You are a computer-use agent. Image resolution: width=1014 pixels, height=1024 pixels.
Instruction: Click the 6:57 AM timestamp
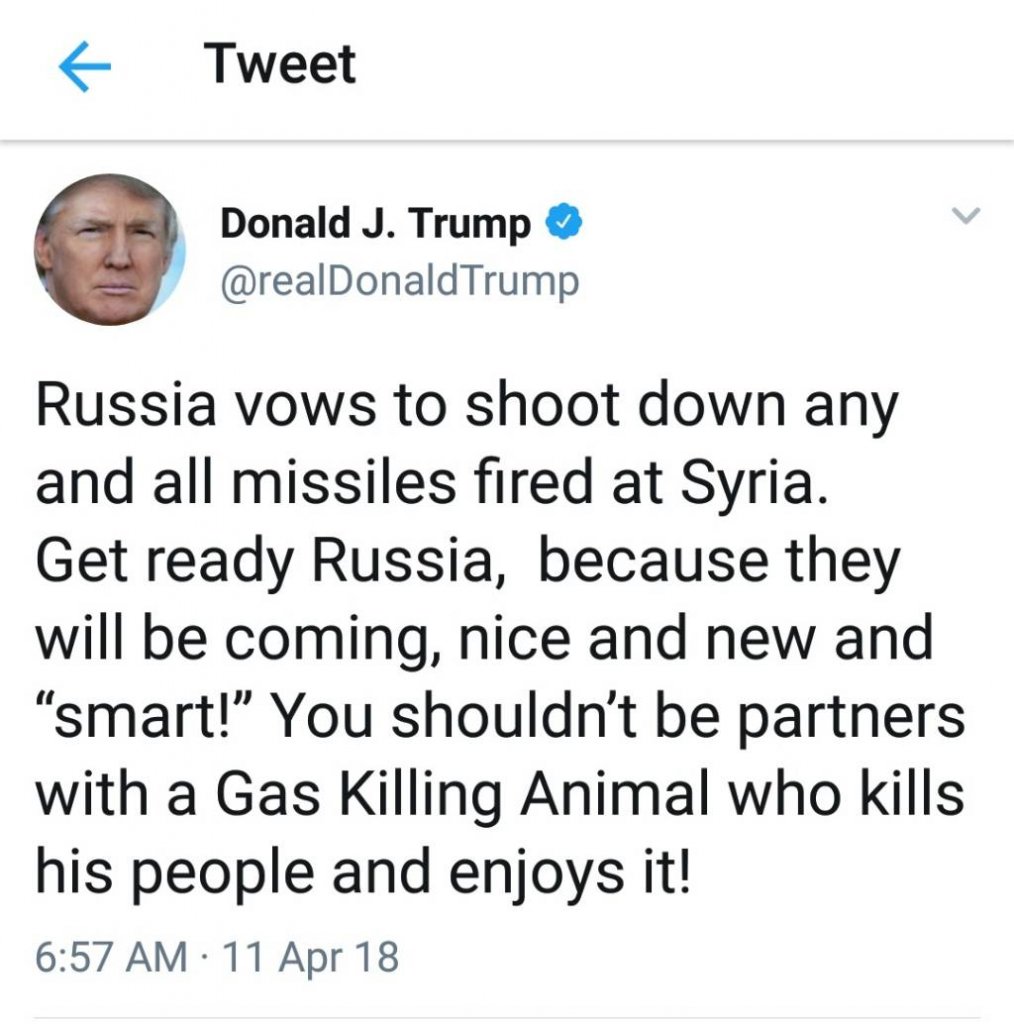click(111, 957)
